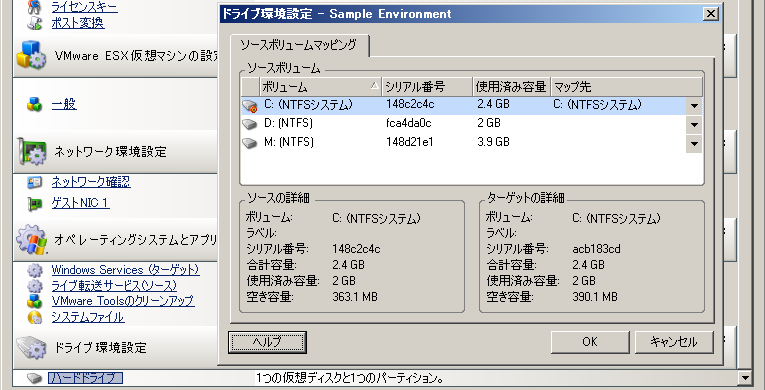Expand map-to dropdown for D: volume
765x390 pixels.
pos(694,125)
